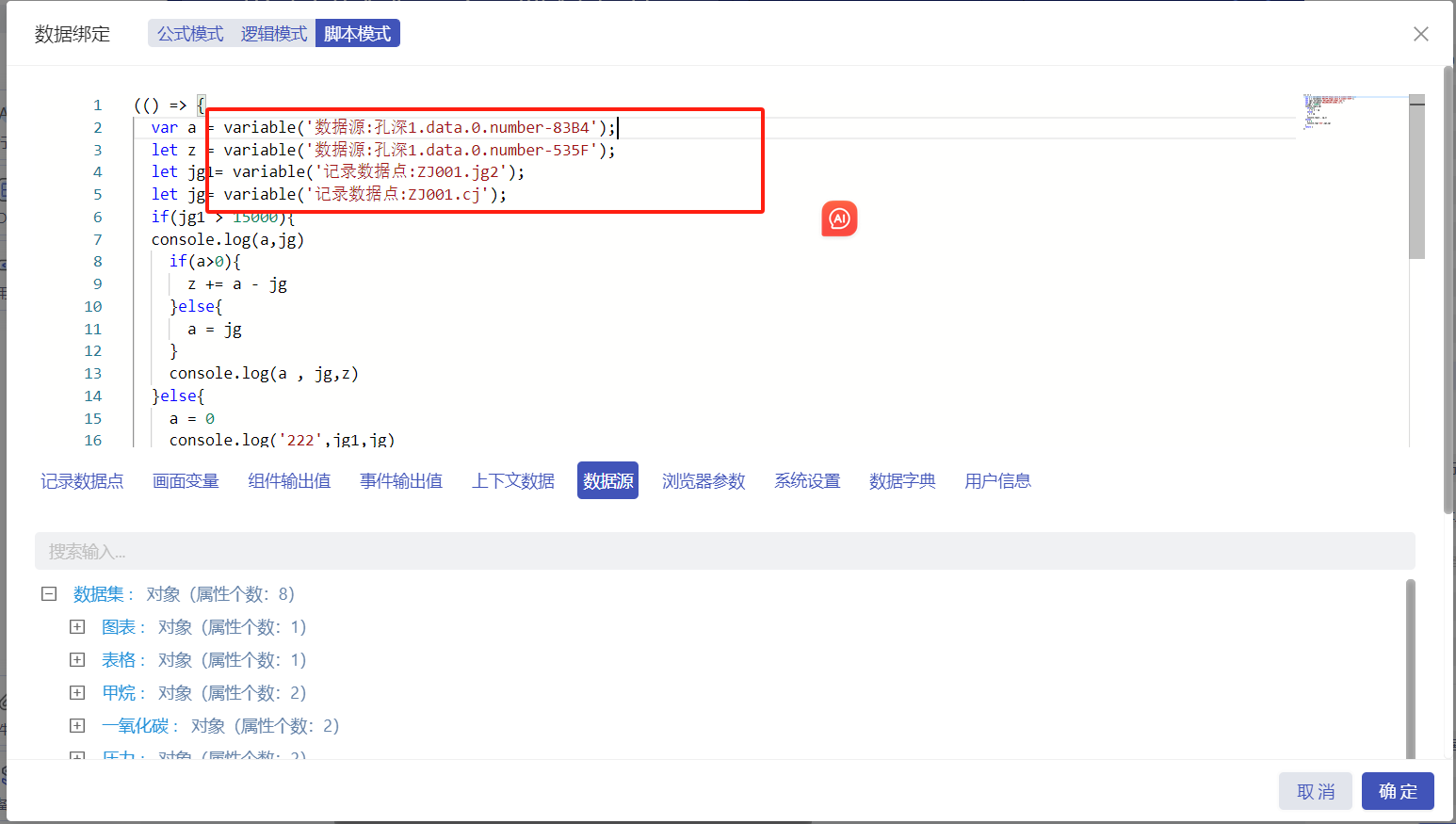1456x824 pixels.
Task: Open the 数据字典 tab
Action: (x=902, y=481)
